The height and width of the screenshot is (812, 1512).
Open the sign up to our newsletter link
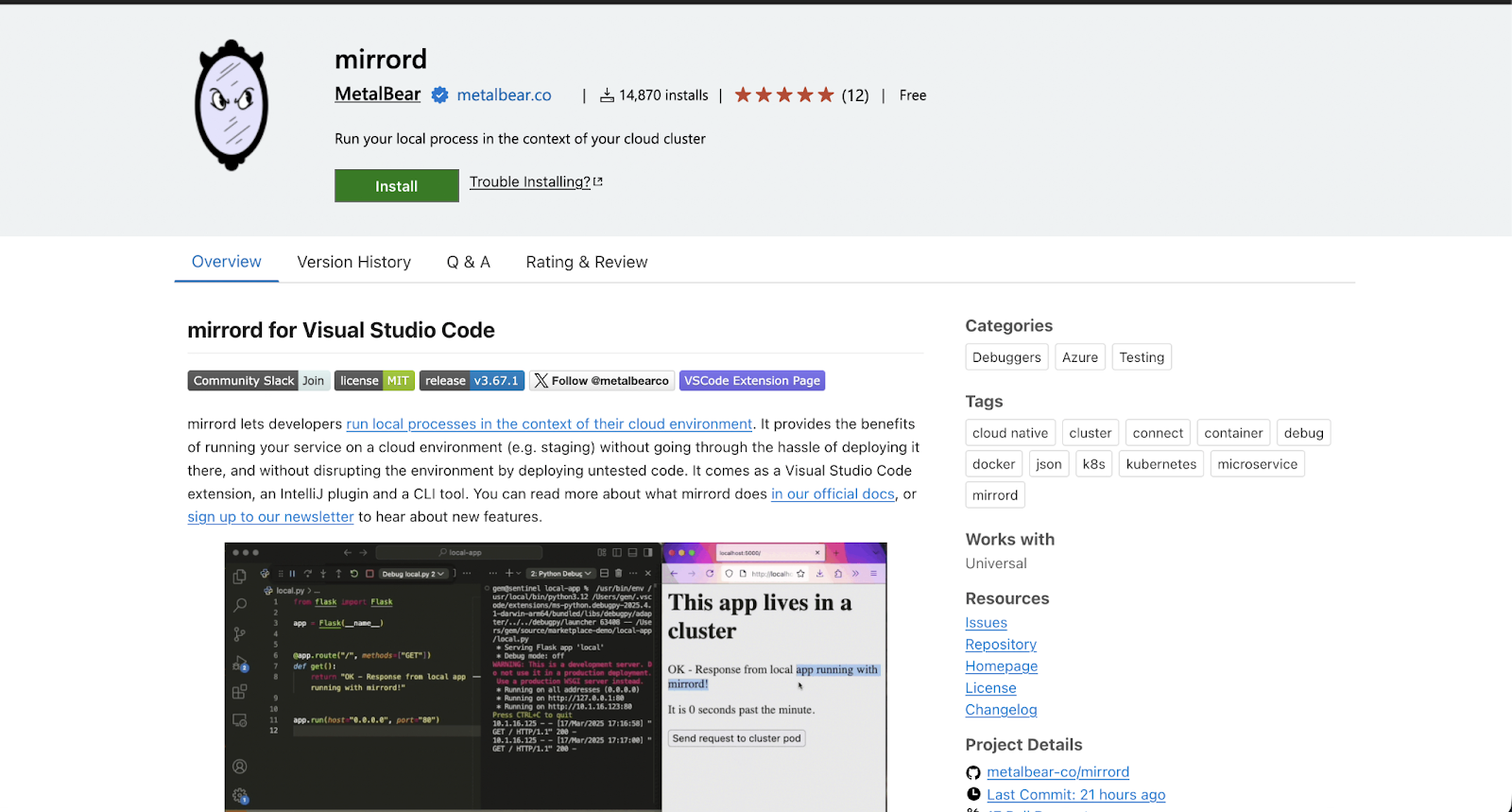270,517
